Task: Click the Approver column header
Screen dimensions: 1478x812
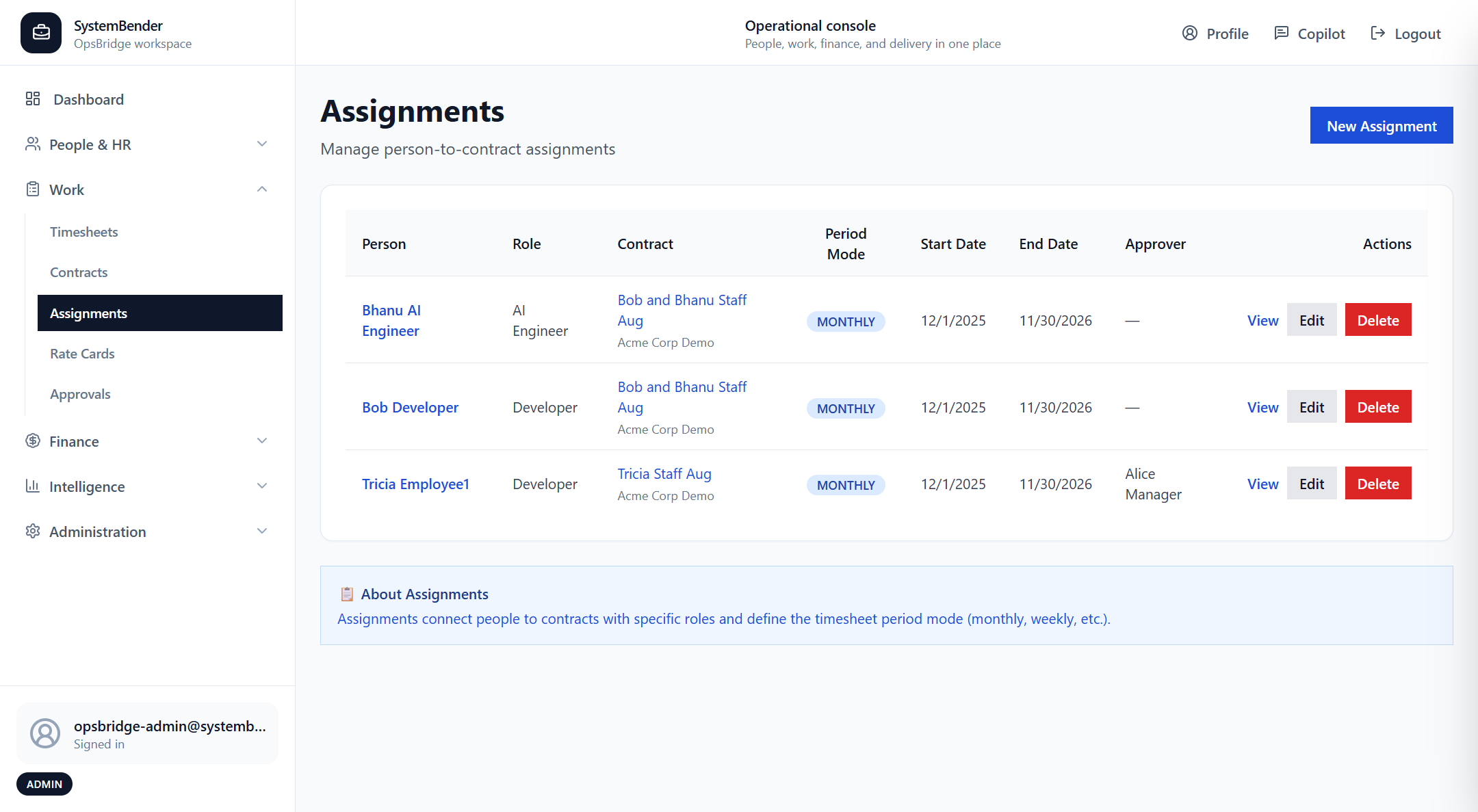Action: coord(1155,244)
